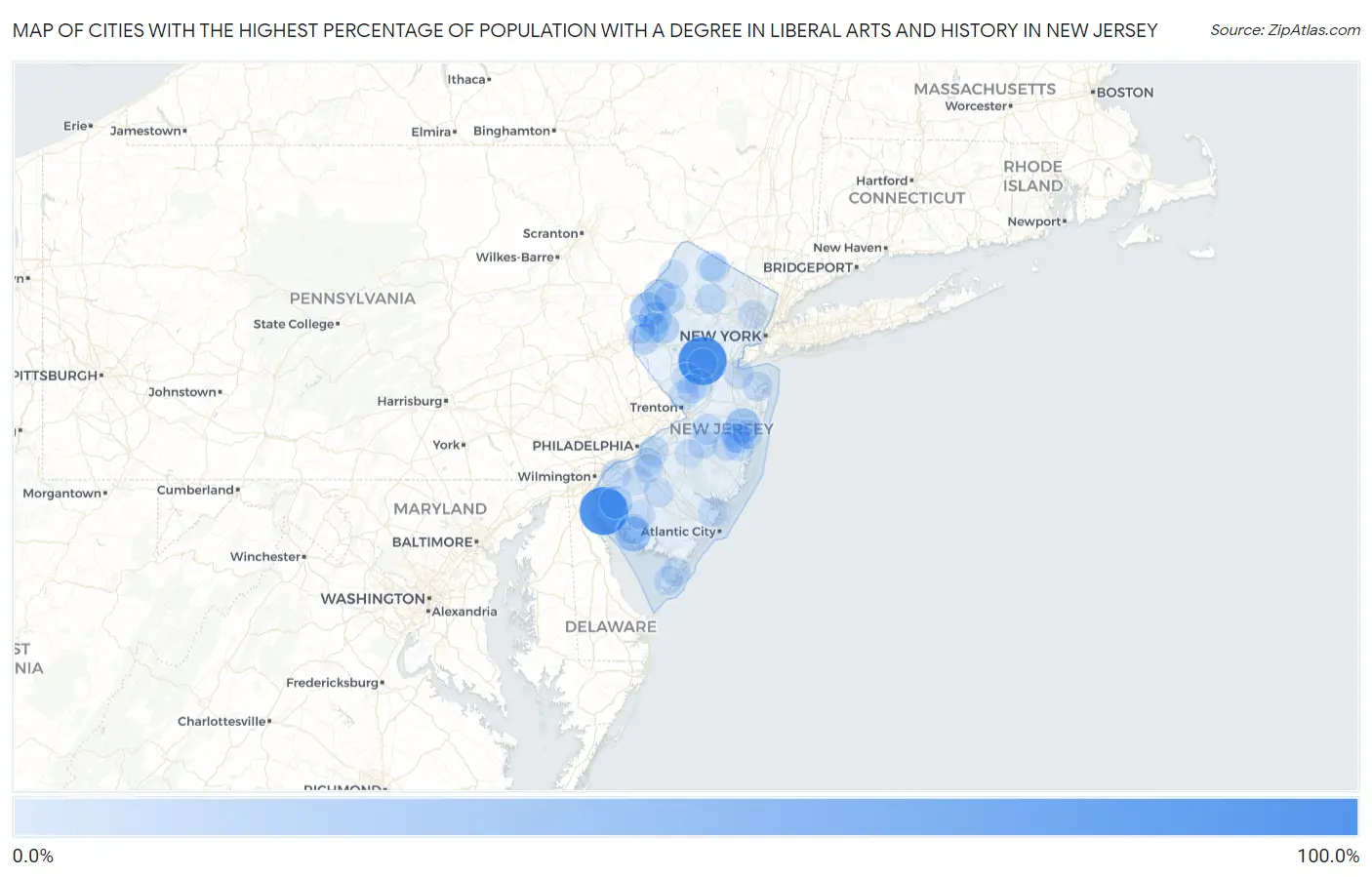This screenshot has height=877, width=1372.
Task: Click the 100.0% legend label
Action: (1328, 856)
